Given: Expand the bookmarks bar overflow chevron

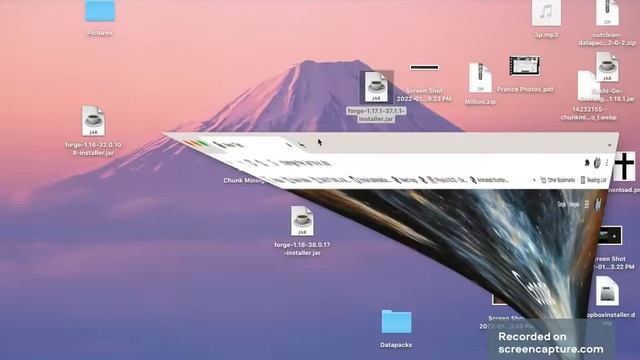Looking at the screenshot, I should click(x=534, y=180).
